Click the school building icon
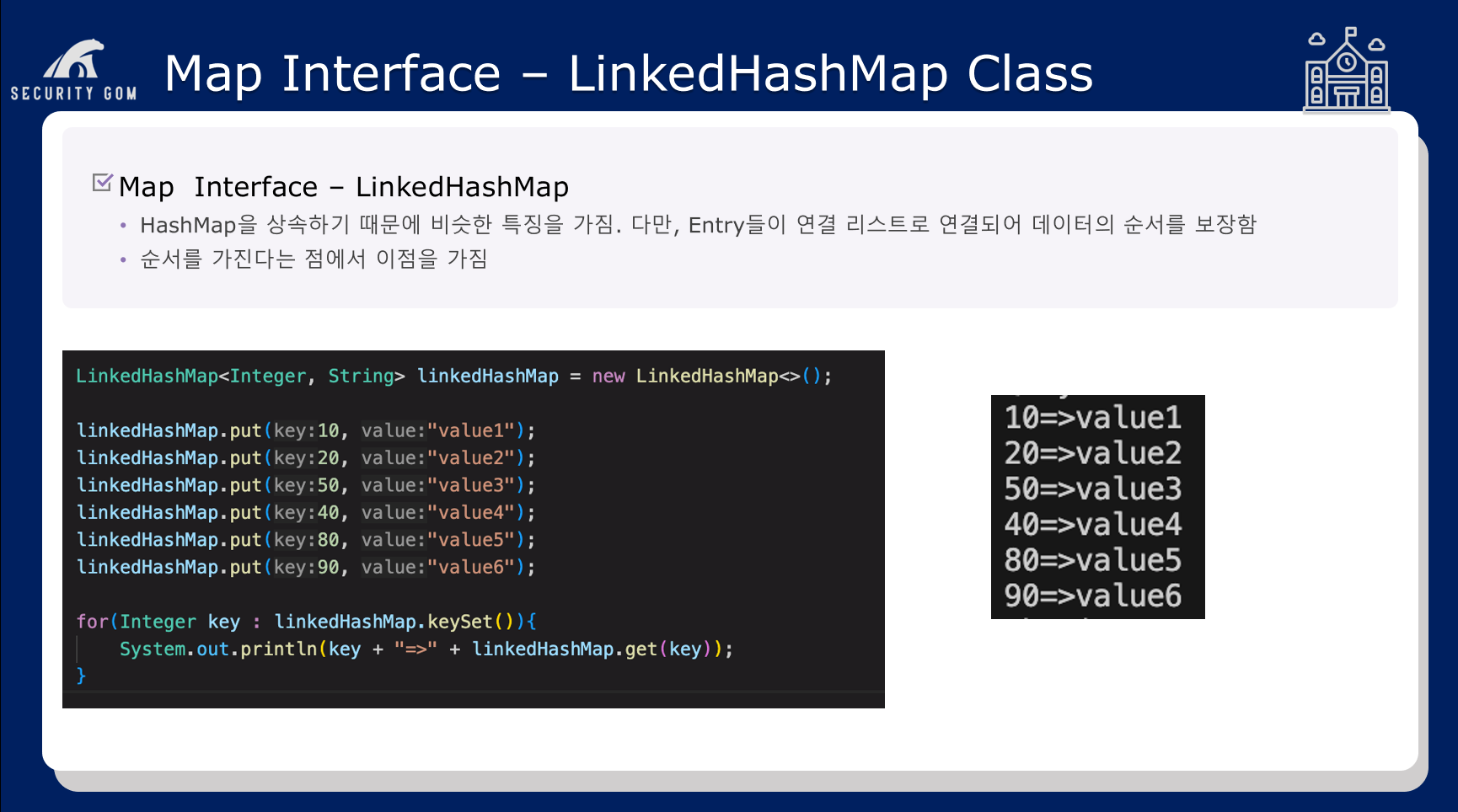The height and width of the screenshot is (812, 1458). click(1347, 70)
